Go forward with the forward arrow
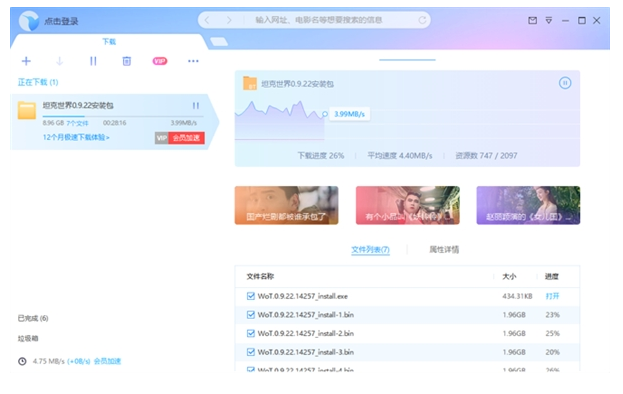Viewport: 623px width, 394px height. (x=229, y=20)
